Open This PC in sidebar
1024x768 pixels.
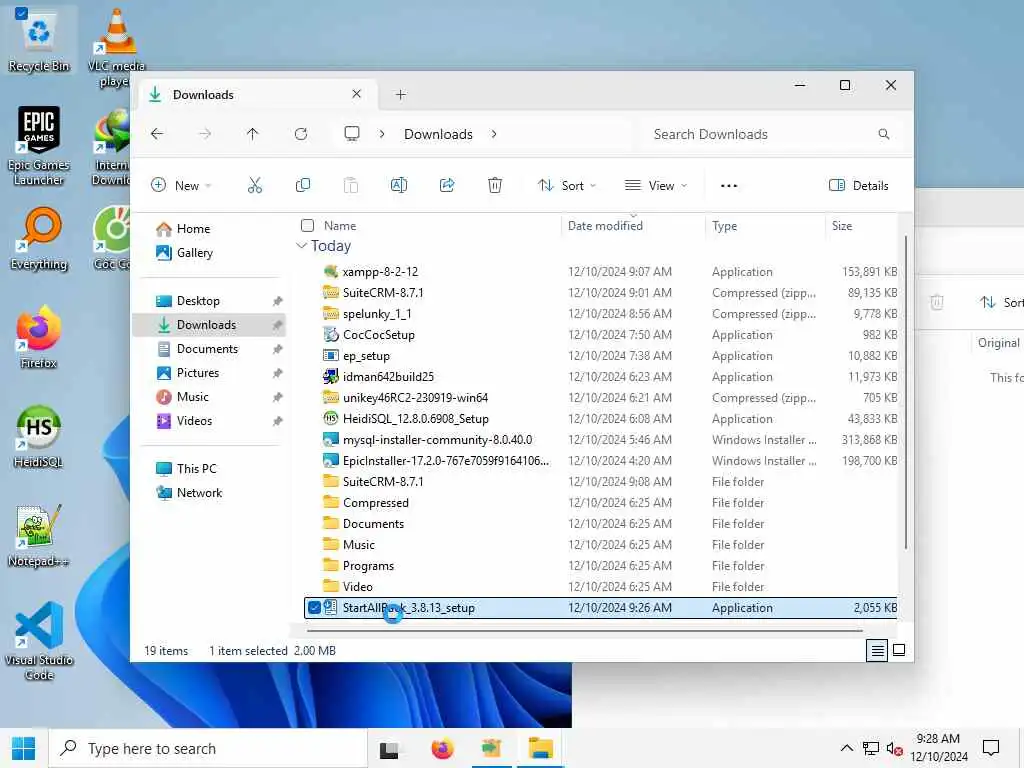point(197,468)
